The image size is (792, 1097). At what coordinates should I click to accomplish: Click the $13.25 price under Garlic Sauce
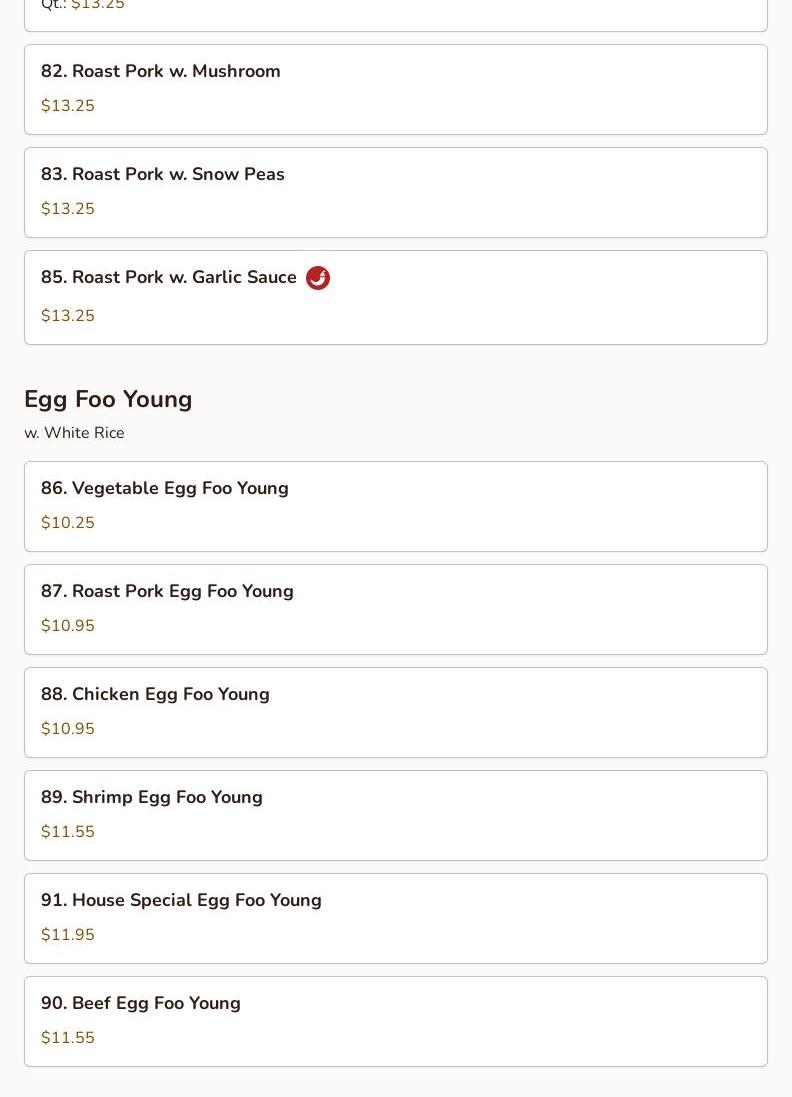[x=68, y=316]
